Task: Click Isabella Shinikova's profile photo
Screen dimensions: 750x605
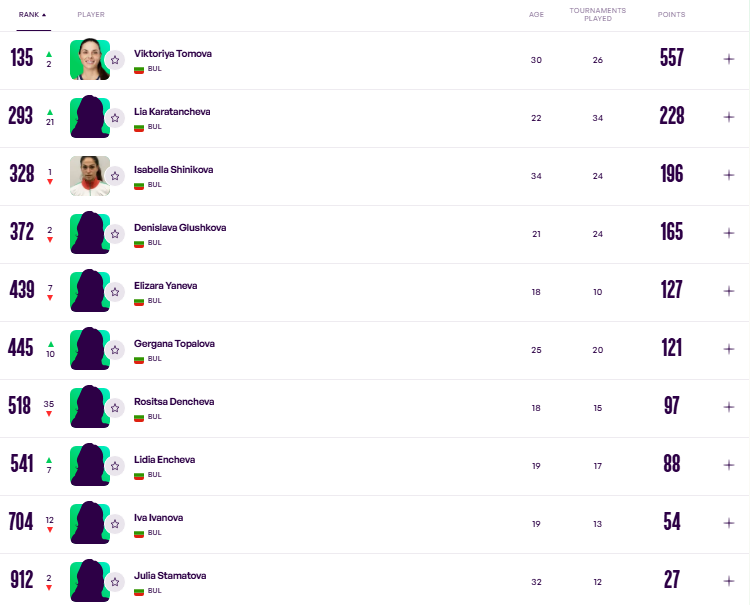Action: pos(90,176)
